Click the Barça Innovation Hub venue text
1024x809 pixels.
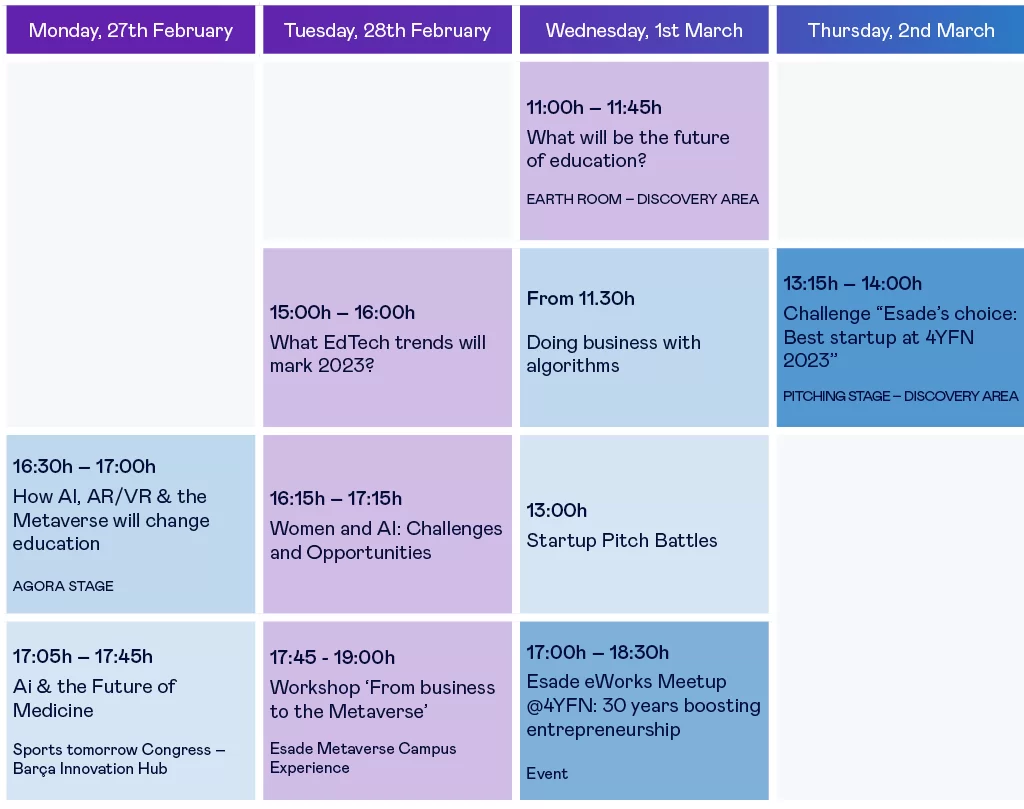point(90,769)
